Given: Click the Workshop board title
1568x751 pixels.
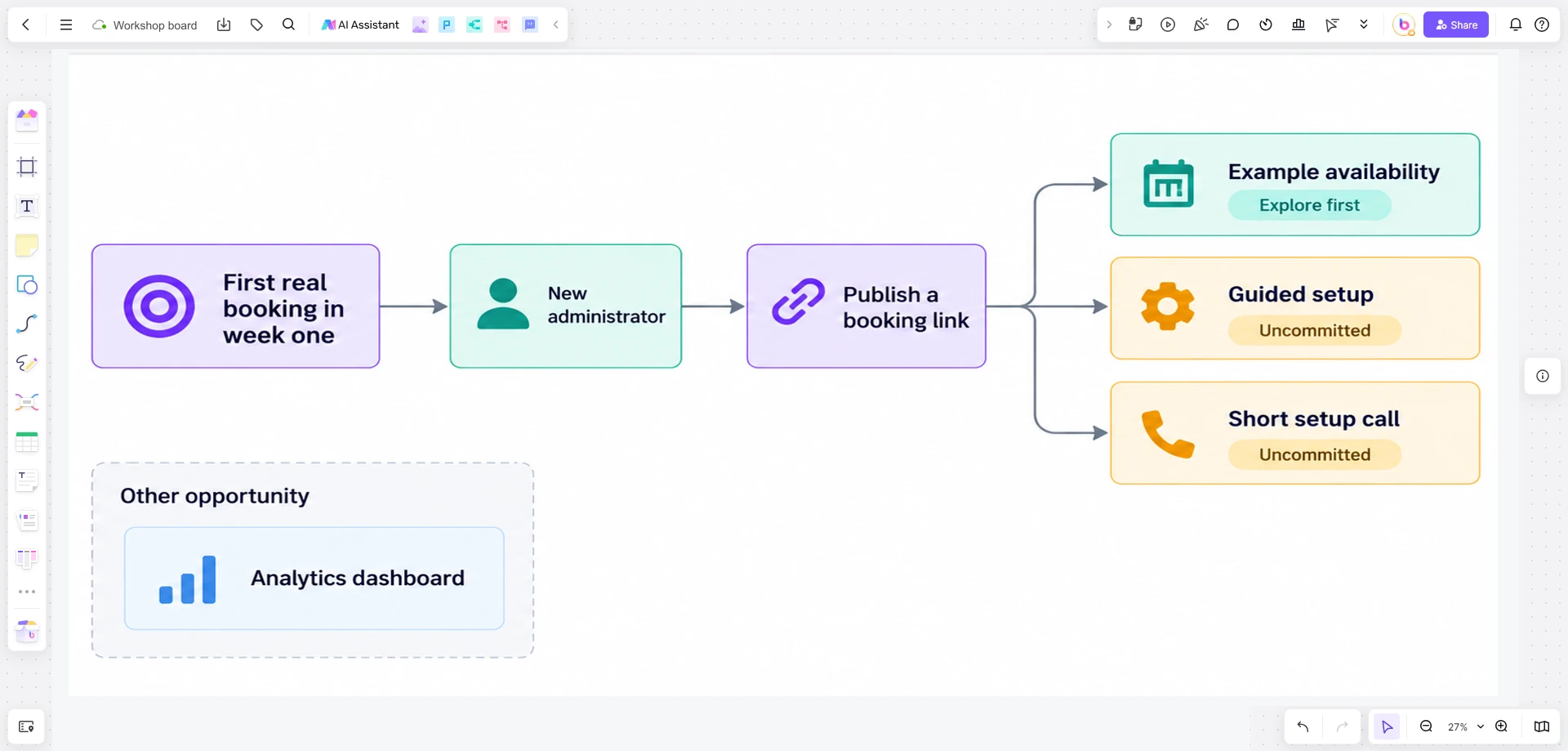Looking at the screenshot, I should [154, 25].
